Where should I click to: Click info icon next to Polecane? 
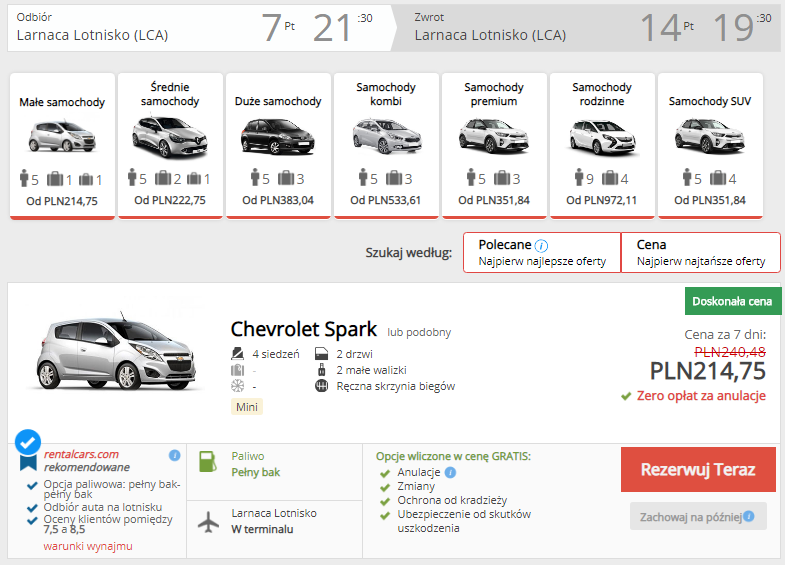(541, 246)
